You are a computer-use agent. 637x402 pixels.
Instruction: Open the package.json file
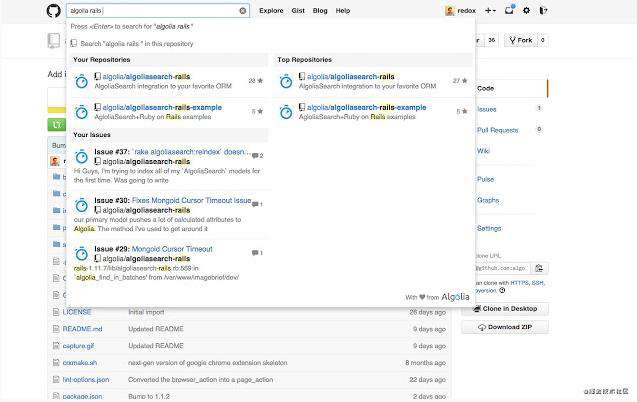[x=82, y=396]
